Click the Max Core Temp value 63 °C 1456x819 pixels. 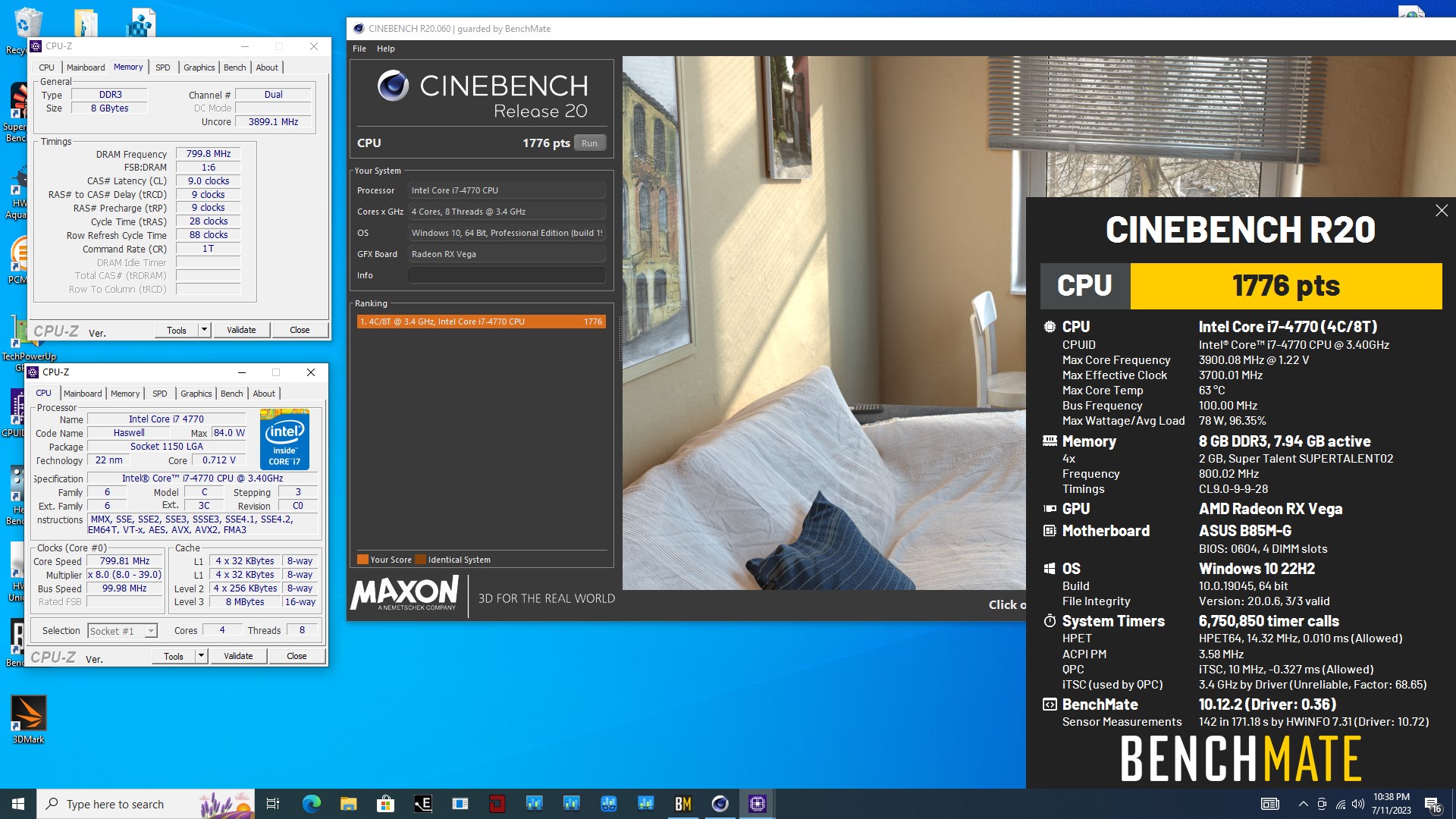(1212, 391)
